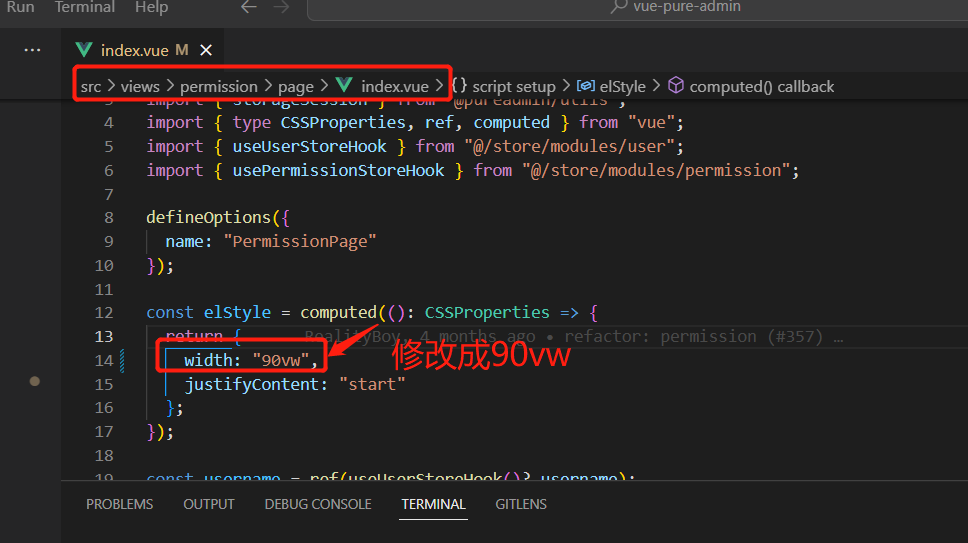Click the "vue" module string on line 4

click(652, 122)
